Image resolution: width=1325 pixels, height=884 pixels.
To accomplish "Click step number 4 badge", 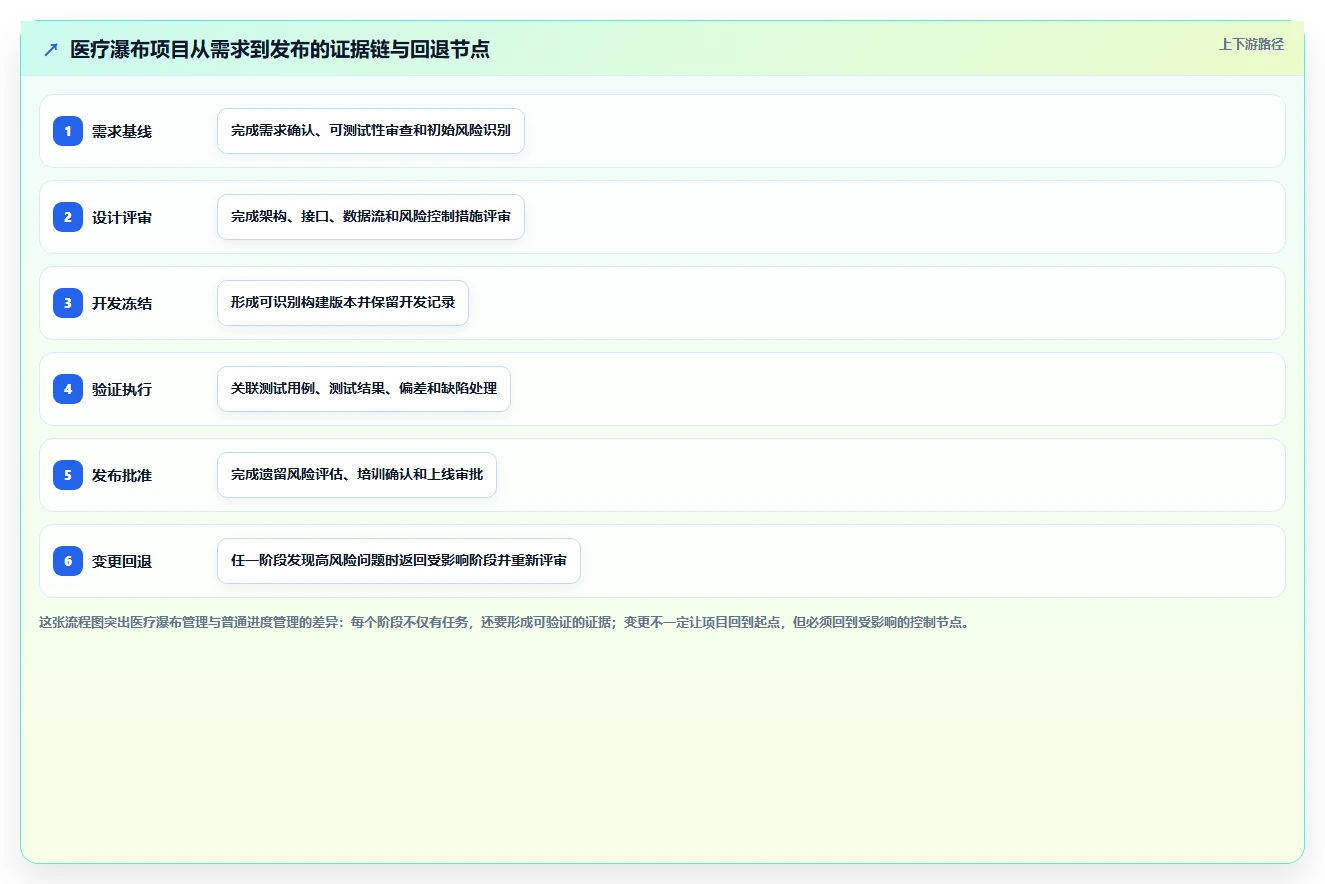I will [68, 389].
